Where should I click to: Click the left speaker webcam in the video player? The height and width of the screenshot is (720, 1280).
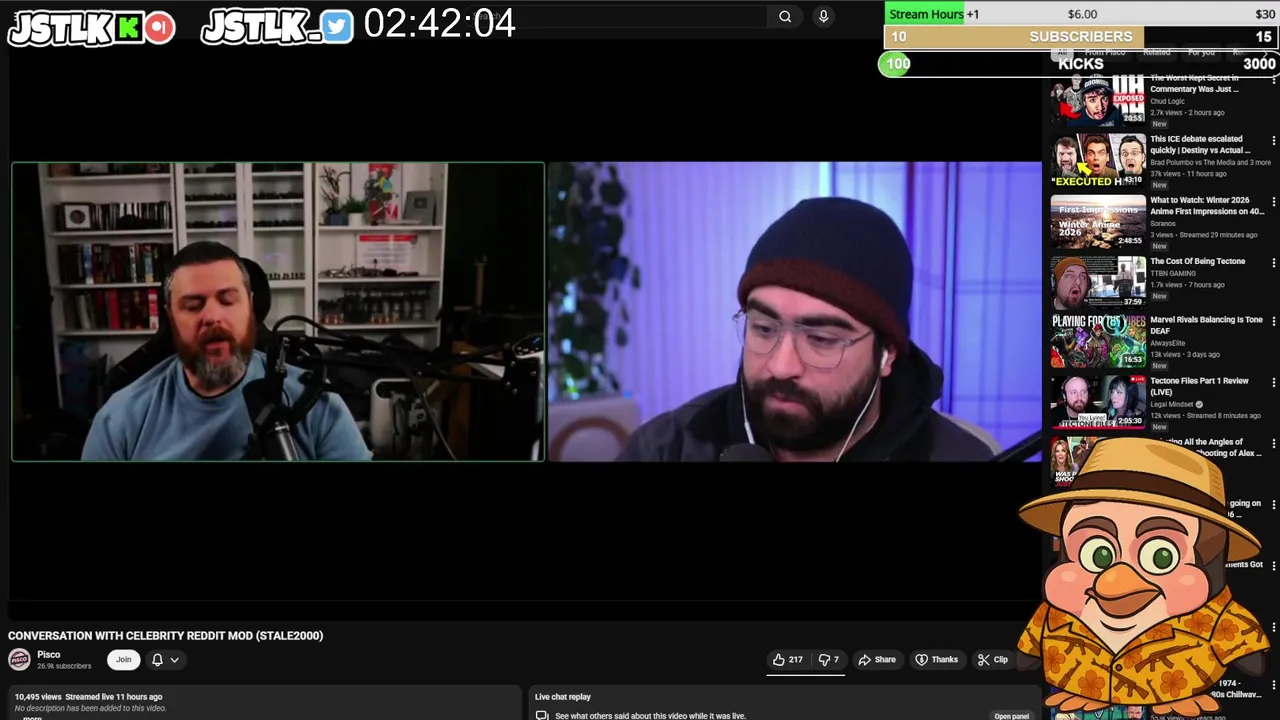[x=278, y=312]
